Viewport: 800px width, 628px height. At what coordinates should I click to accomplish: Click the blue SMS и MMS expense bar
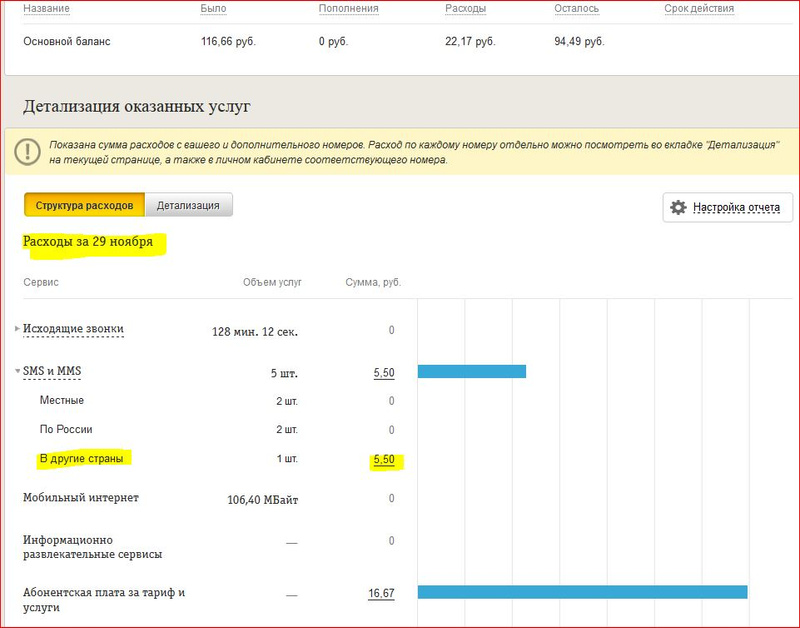(x=471, y=372)
